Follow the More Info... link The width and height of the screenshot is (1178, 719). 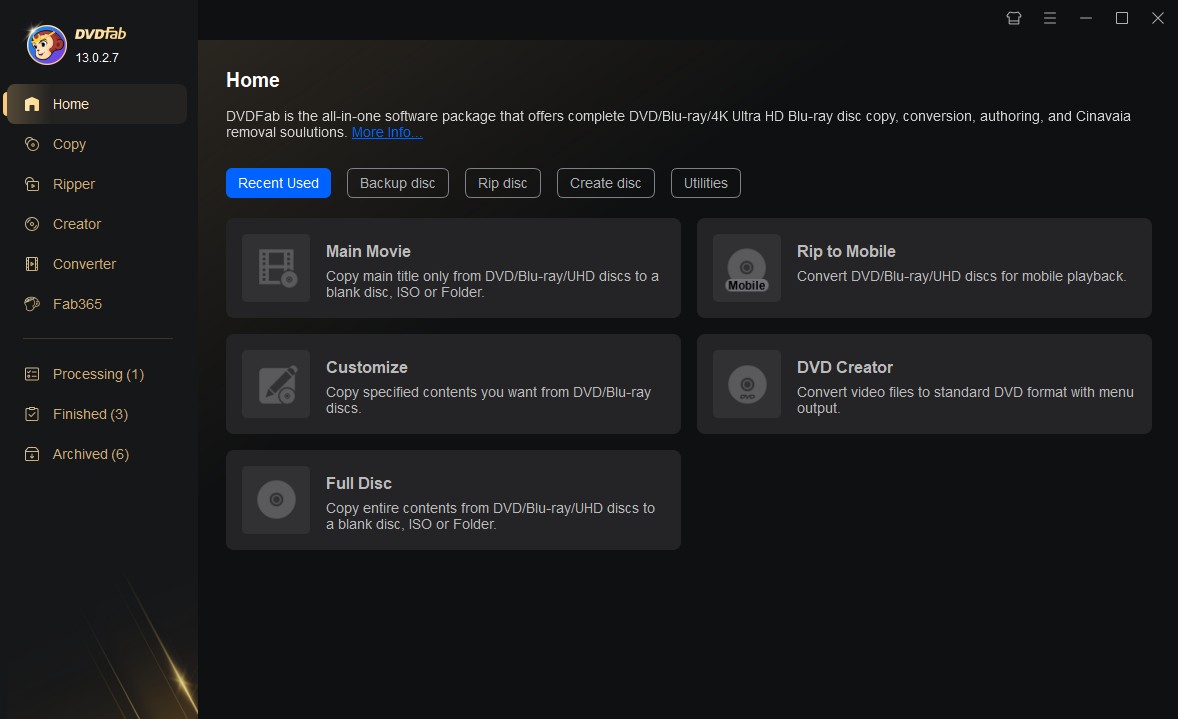coord(387,132)
